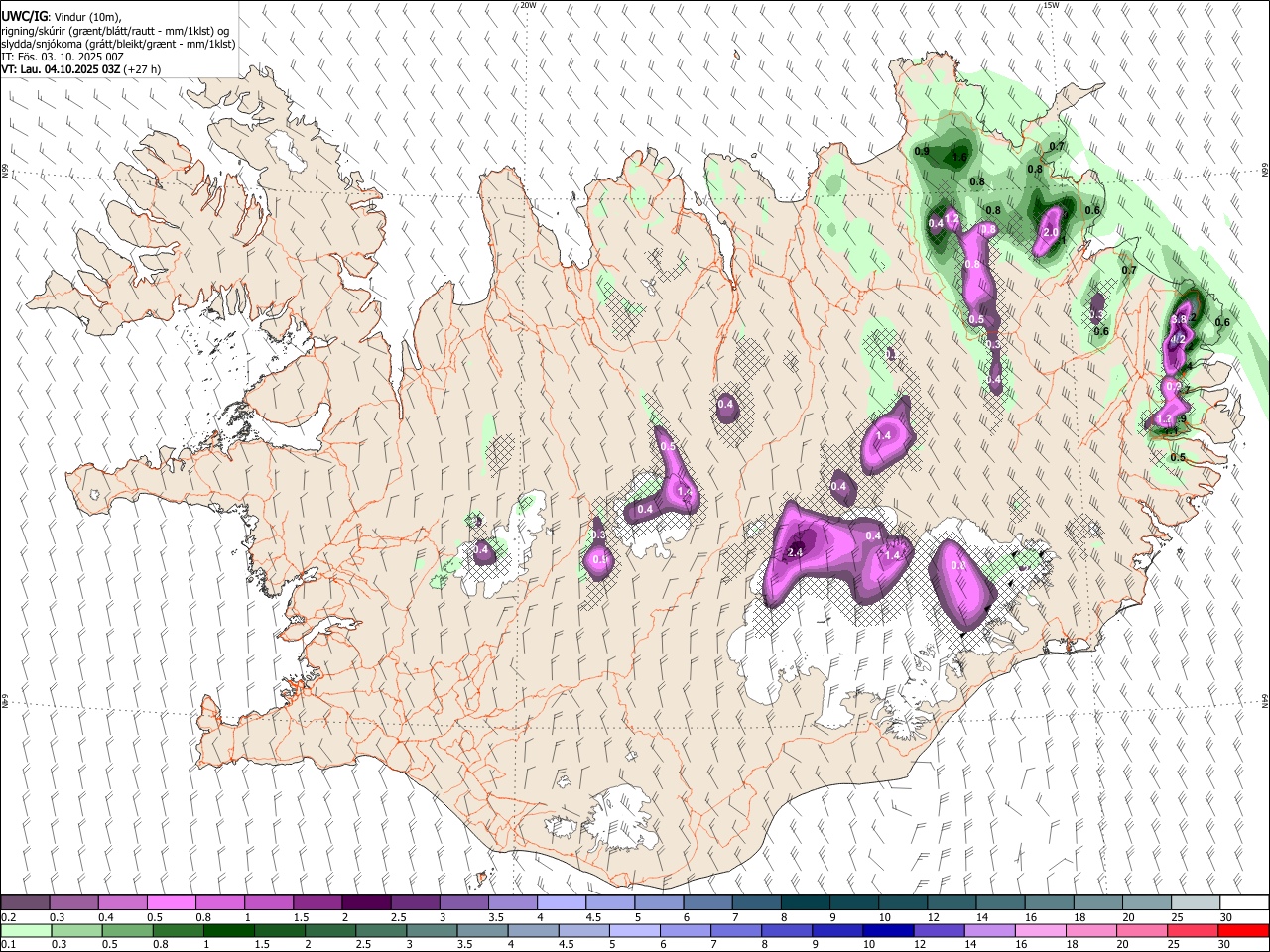Click the legend's '0.2' label in the snow scale

(x=8, y=917)
